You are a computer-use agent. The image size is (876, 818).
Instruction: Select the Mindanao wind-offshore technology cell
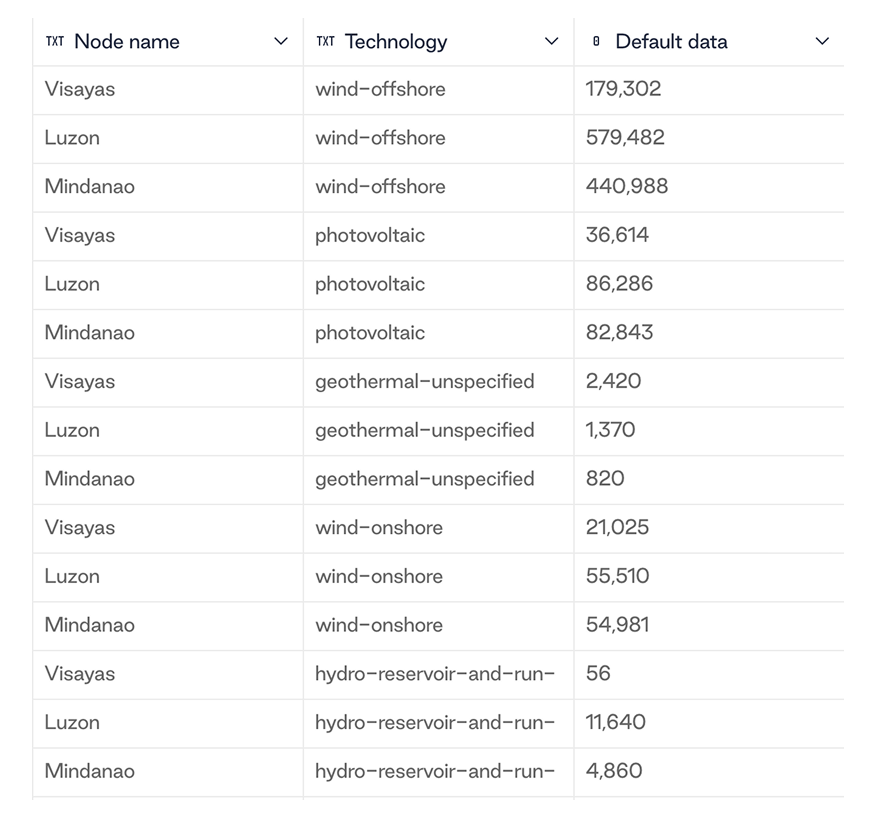[439, 187]
